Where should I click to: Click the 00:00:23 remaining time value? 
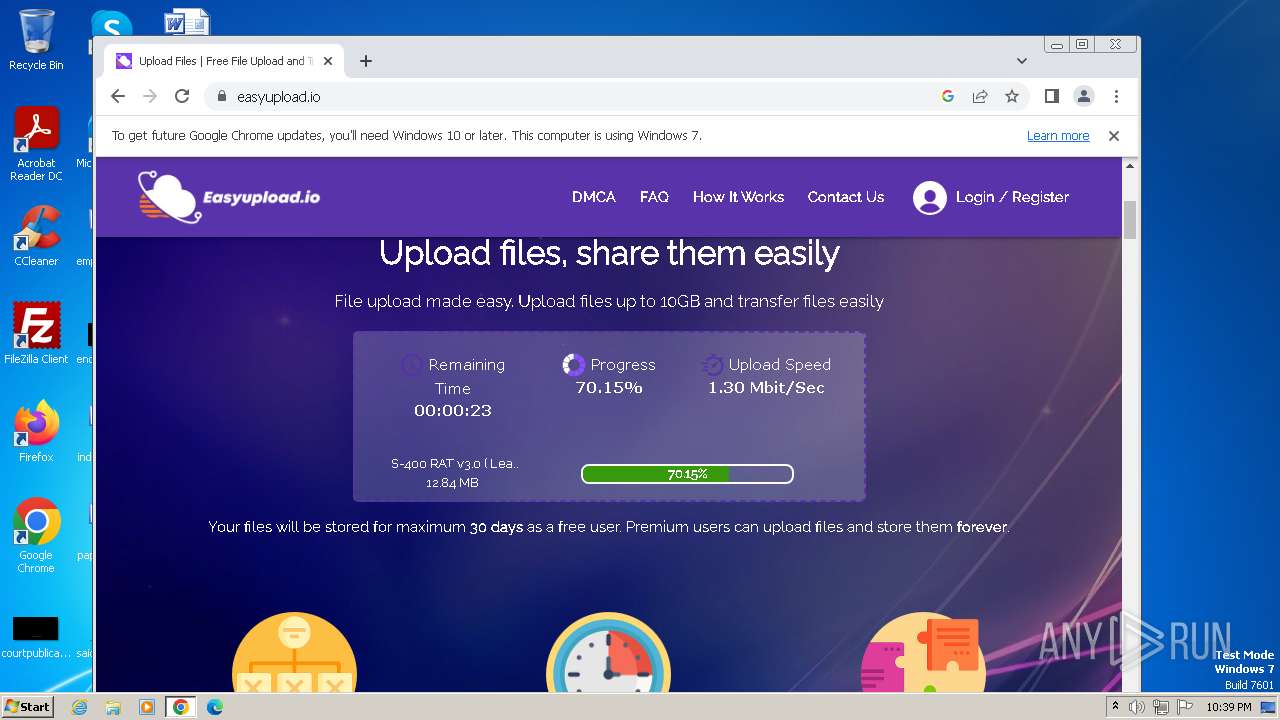pos(453,411)
